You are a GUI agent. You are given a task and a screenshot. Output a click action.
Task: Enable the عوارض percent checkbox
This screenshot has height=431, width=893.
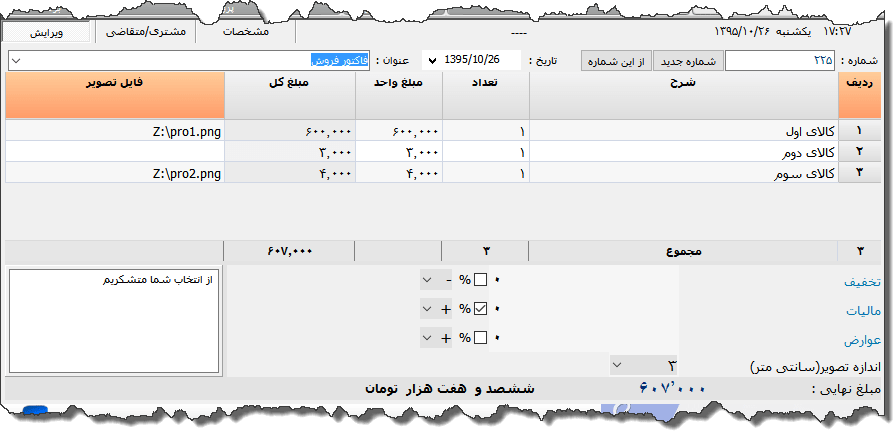481,338
